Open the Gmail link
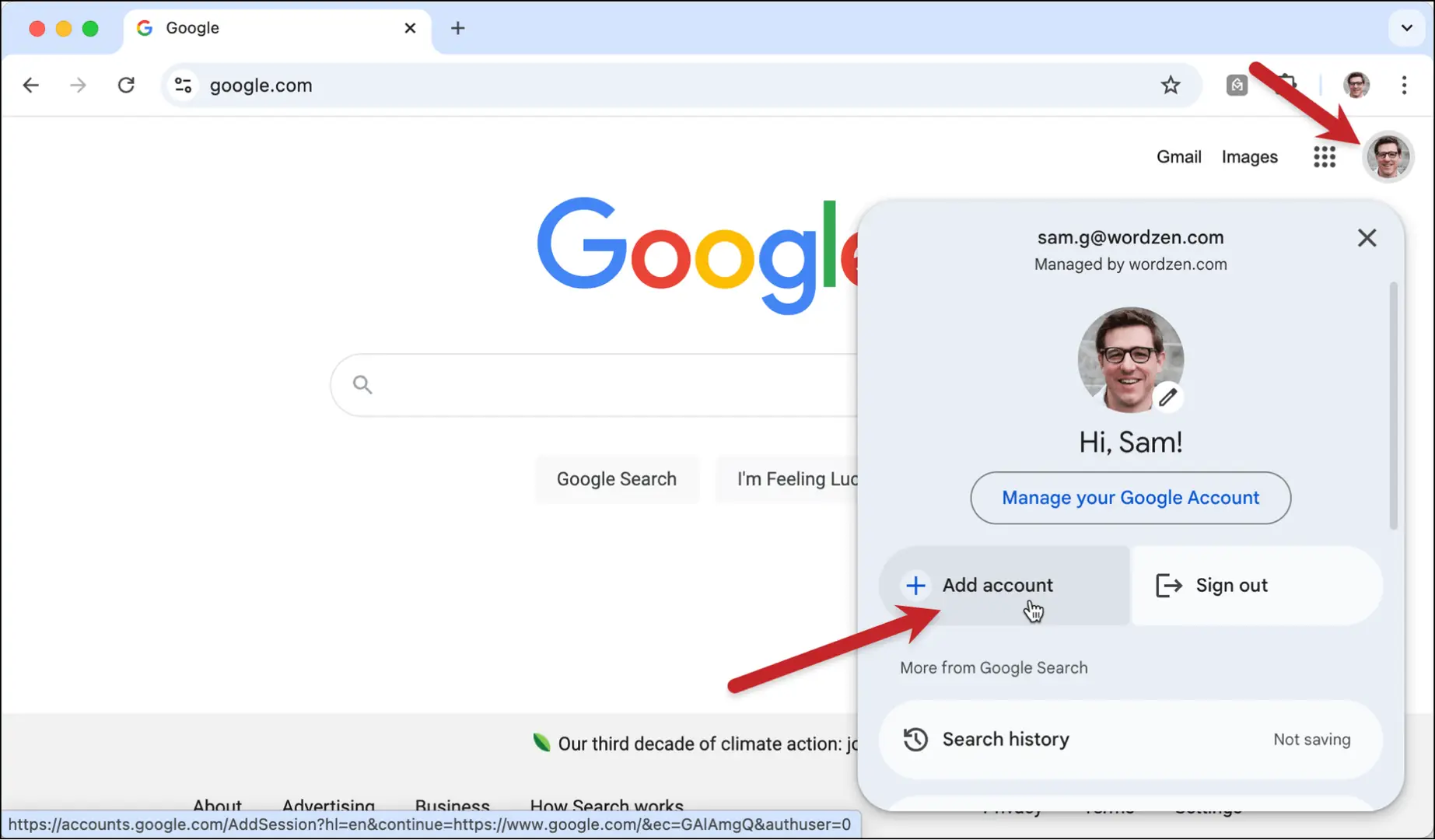Viewport: 1435px width, 840px height. click(x=1178, y=157)
